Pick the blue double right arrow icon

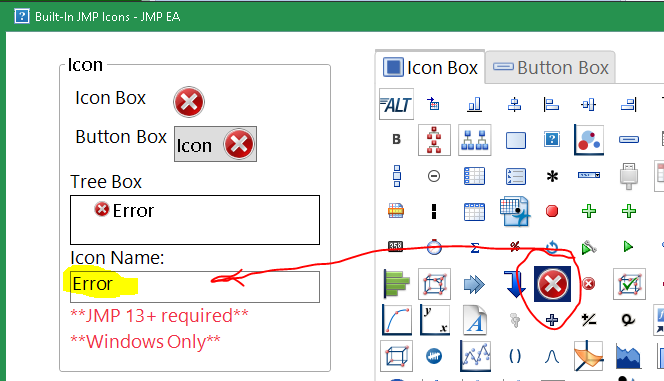[474, 284]
